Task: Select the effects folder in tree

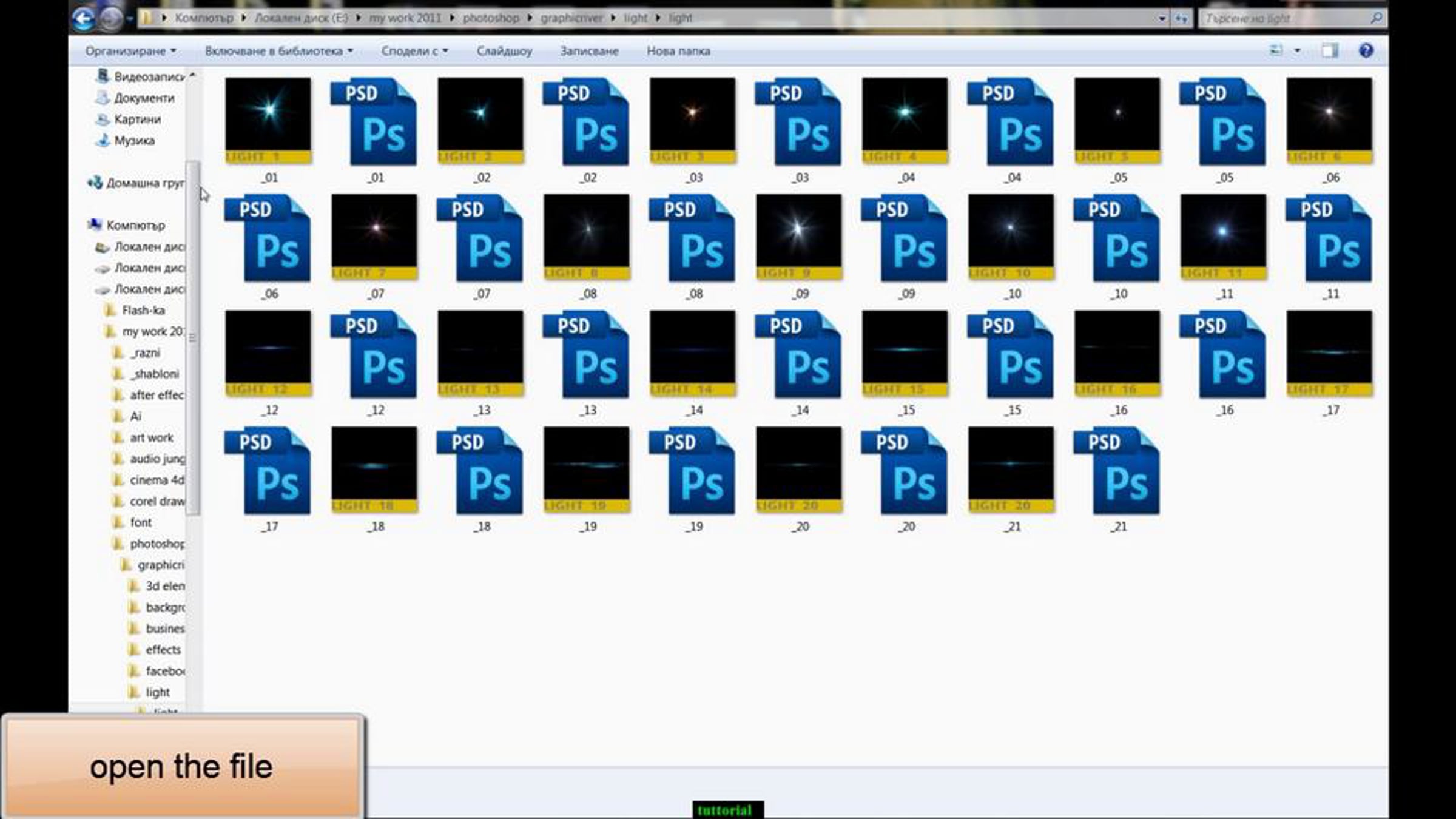Action: click(x=156, y=650)
